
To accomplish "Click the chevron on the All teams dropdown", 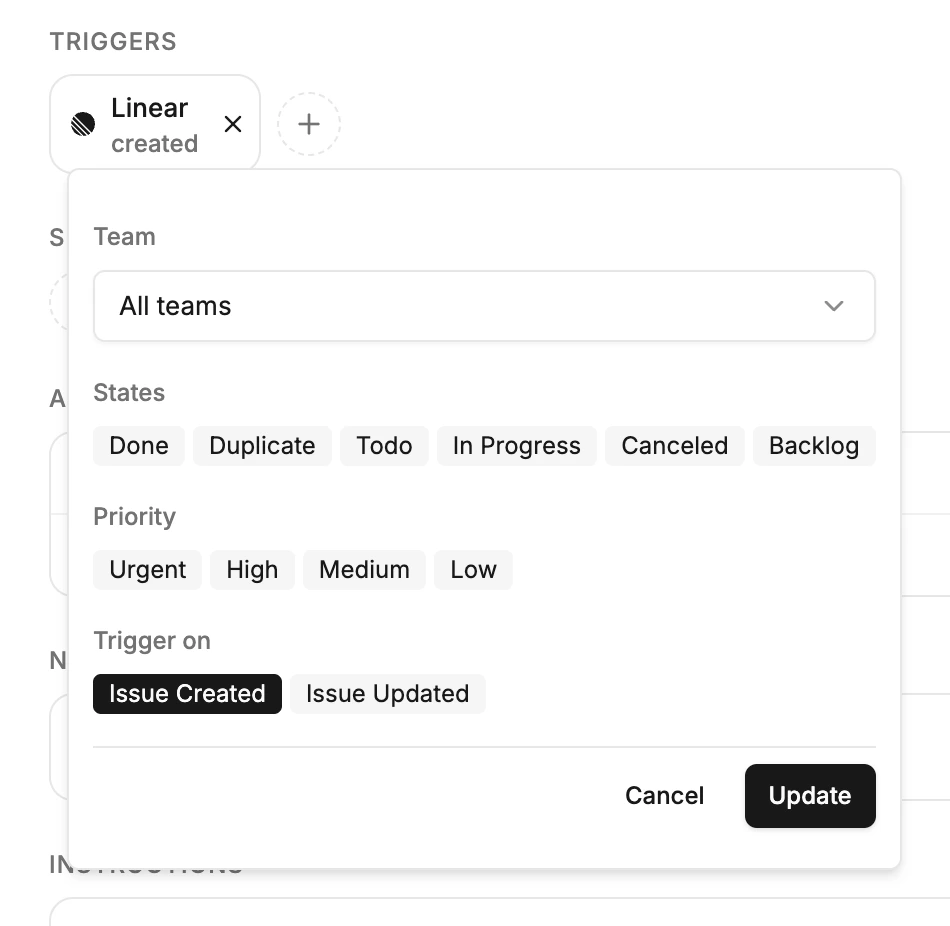I will [x=834, y=306].
